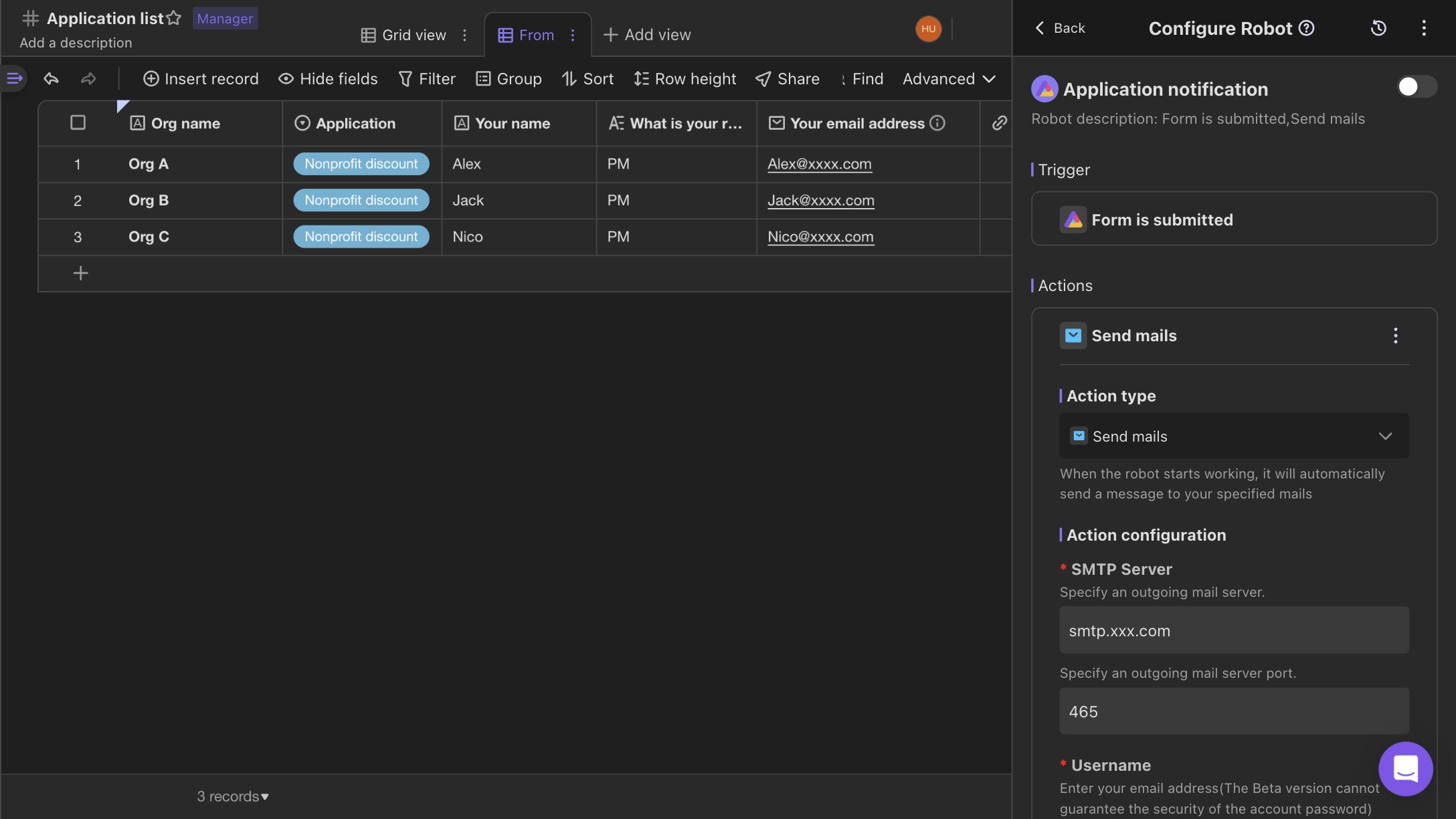Click the Manager role badge
1456x819 pixels.
225,18
